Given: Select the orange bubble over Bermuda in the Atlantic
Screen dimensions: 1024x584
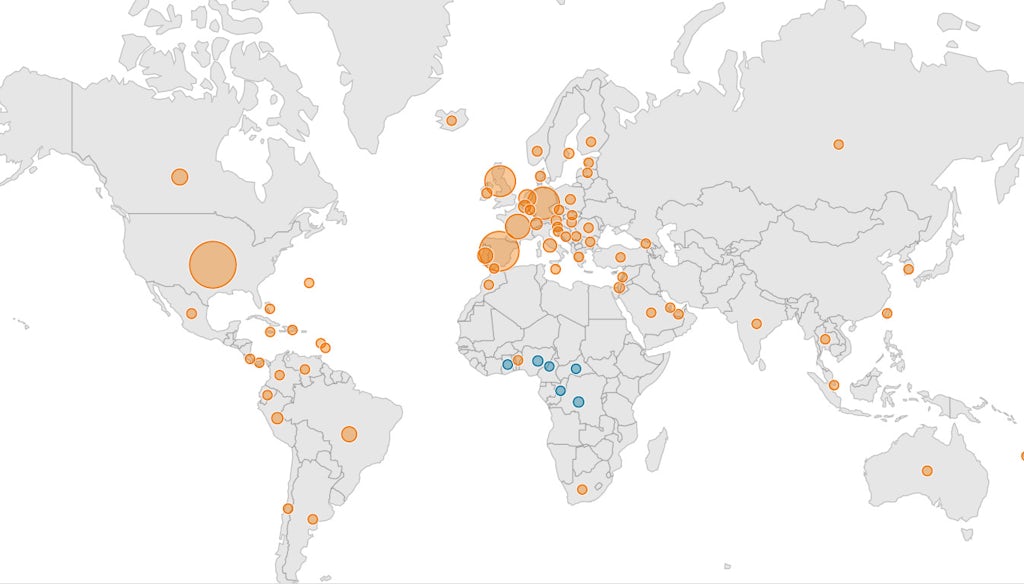Looking at the screenshot, I should [x=309, y=283].
